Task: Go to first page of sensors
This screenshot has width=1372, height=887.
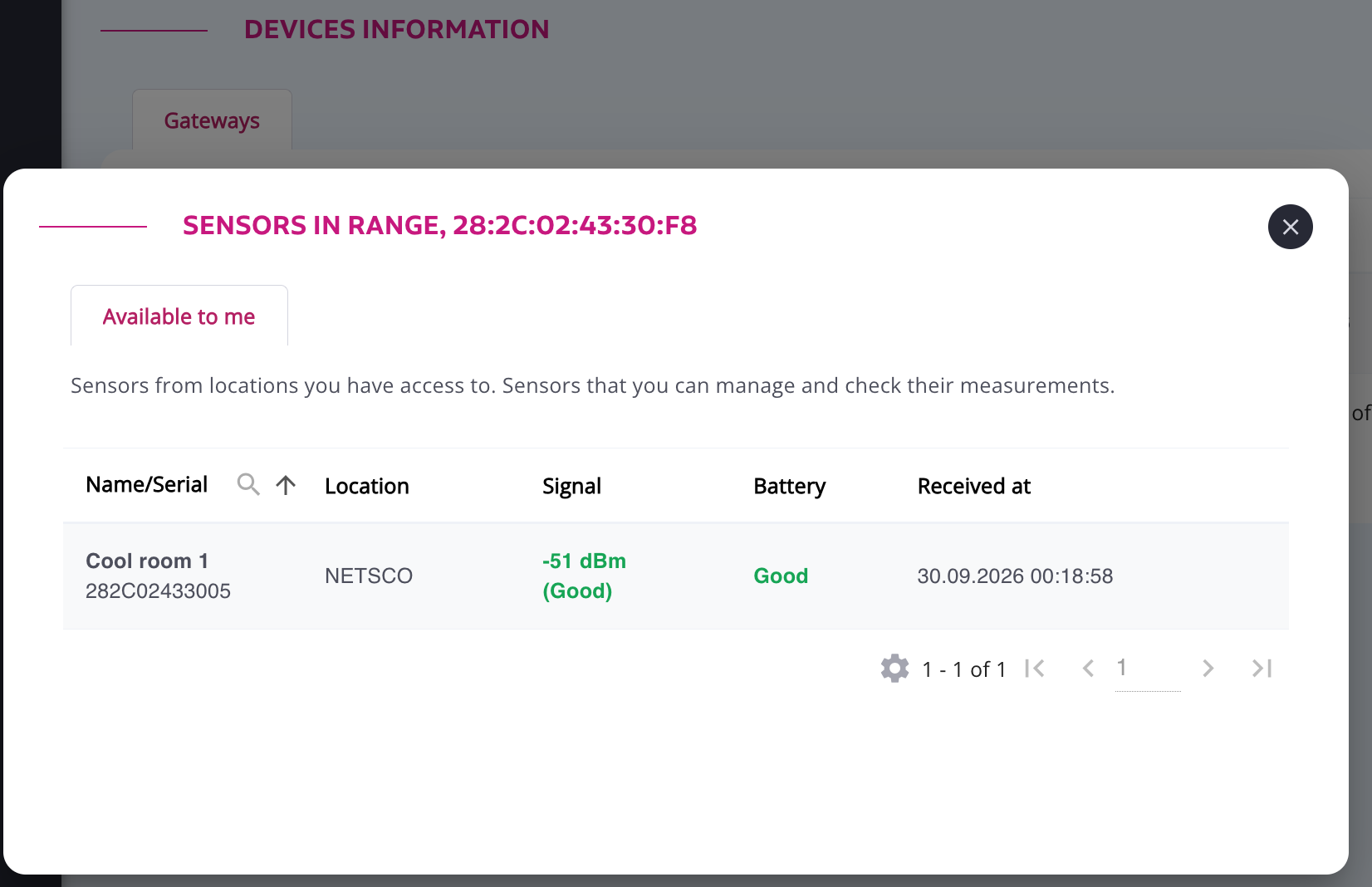Action: (x=1035, y=669)
